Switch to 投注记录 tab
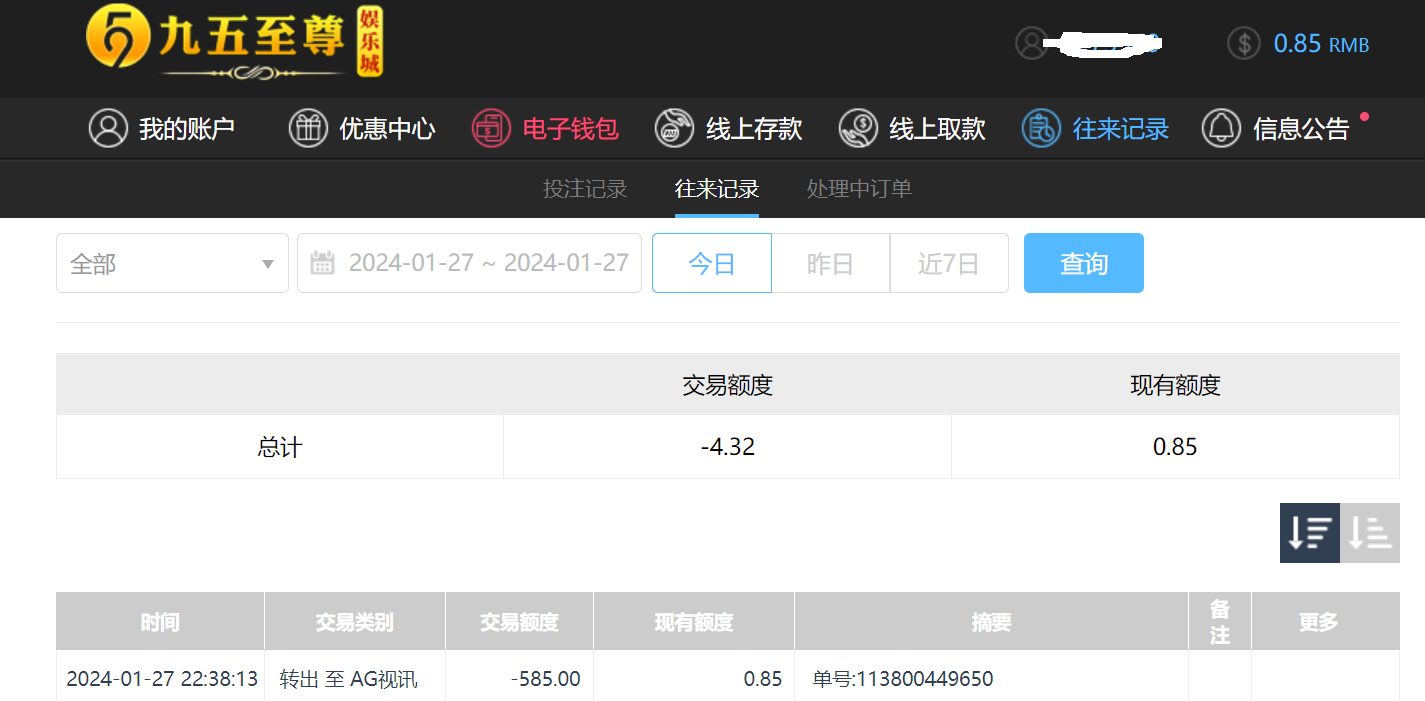 (x=585, y=188)
